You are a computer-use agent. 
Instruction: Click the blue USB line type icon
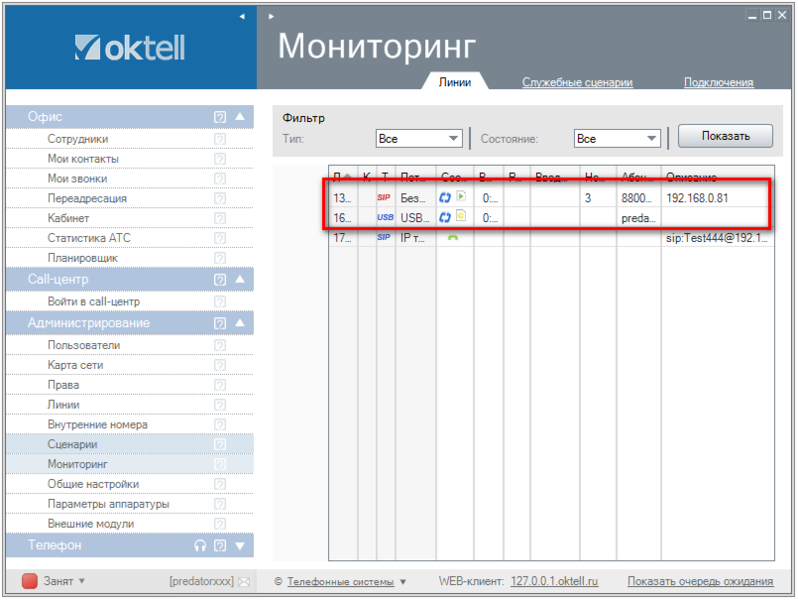point(384,217)
